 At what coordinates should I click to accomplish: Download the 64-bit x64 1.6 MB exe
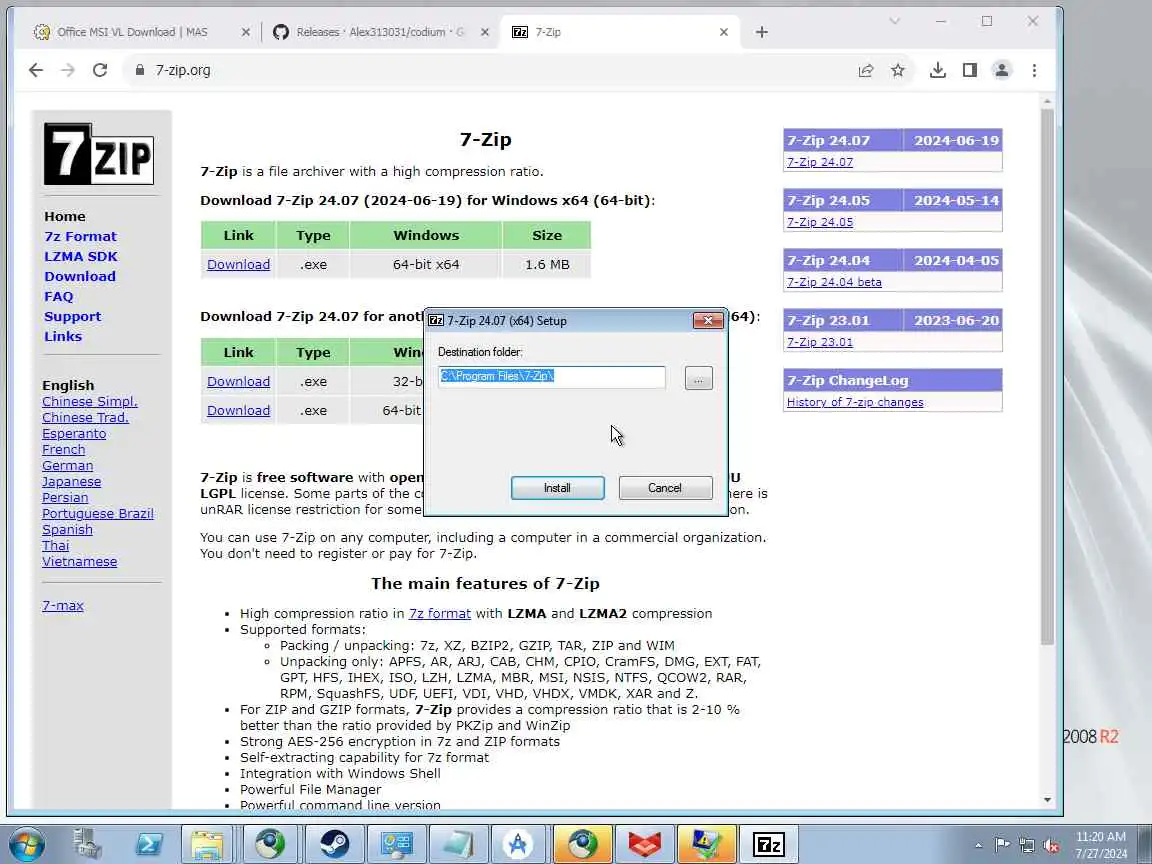[x=238, y=264]
